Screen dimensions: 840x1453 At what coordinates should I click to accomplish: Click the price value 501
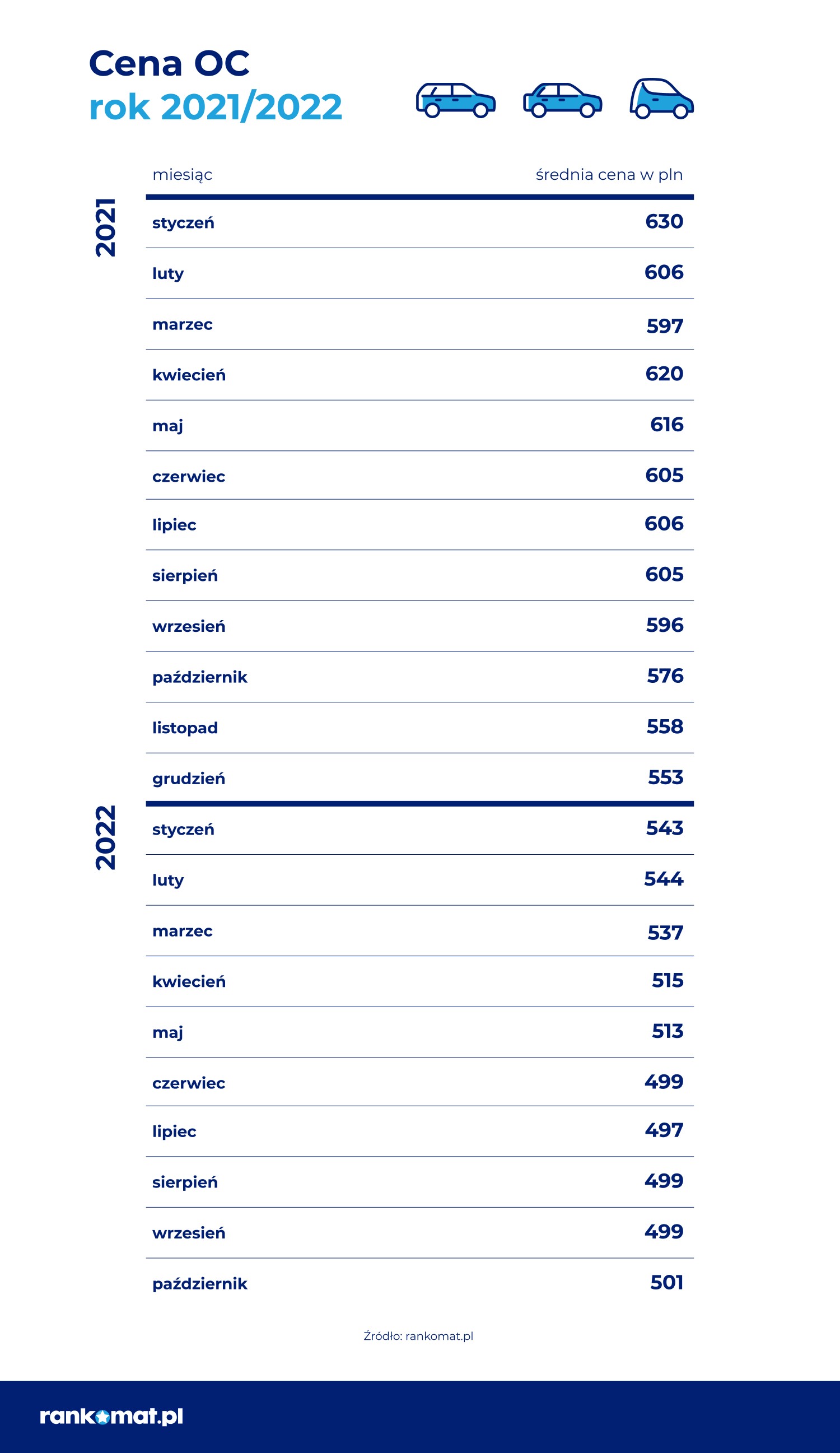(x=666, y=1282)
